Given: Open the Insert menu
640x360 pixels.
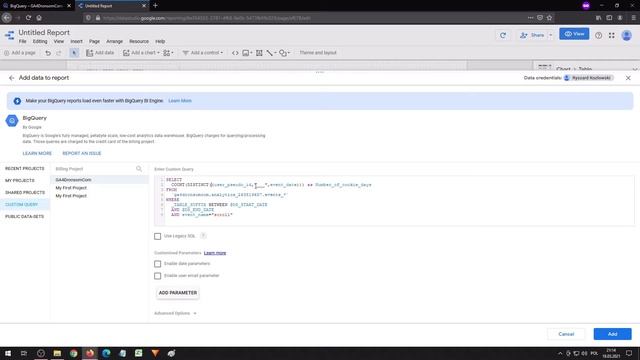Looking at the screenshot, I should click(76, 42).
